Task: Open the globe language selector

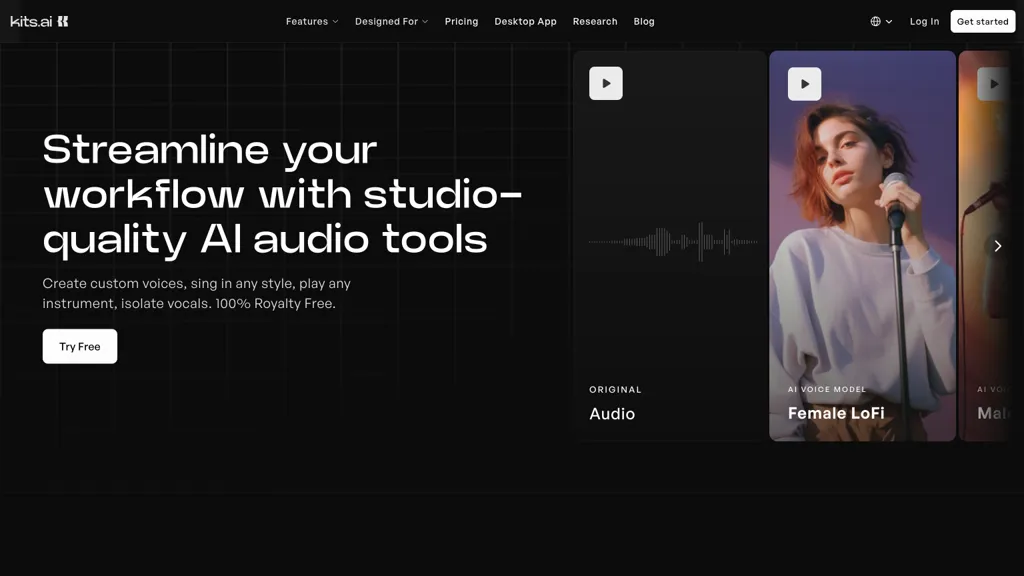Action: pos(880,21)
